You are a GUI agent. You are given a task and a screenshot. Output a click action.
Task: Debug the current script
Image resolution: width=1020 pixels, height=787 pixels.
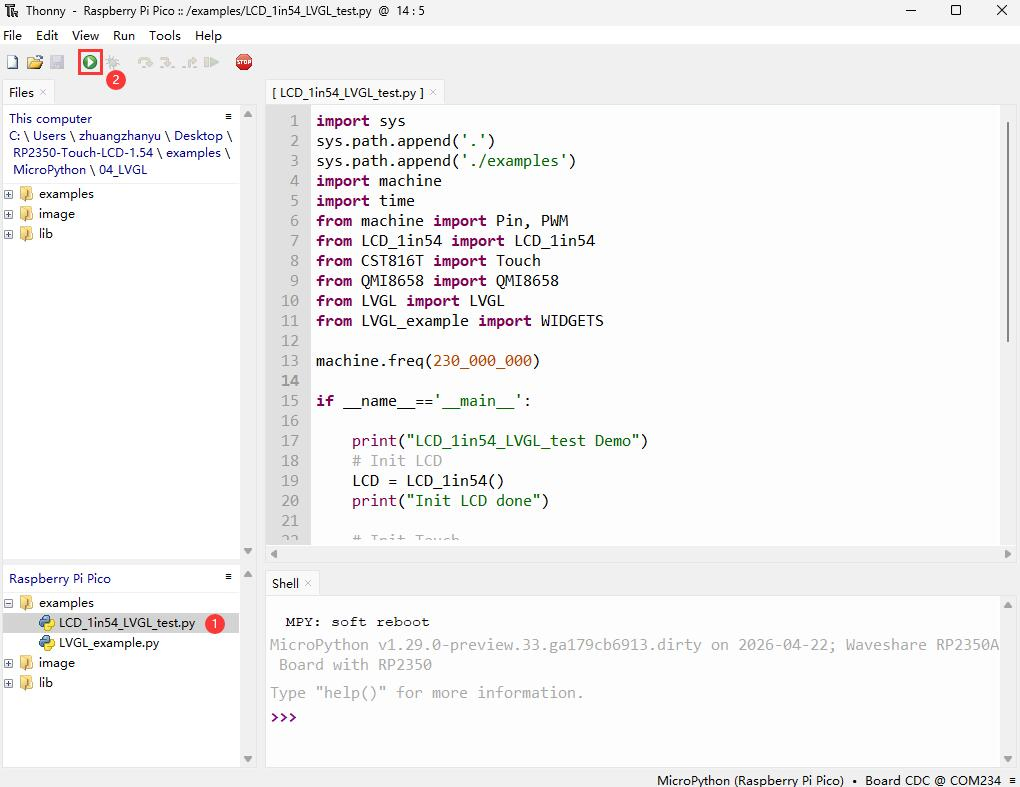(112, 61)
